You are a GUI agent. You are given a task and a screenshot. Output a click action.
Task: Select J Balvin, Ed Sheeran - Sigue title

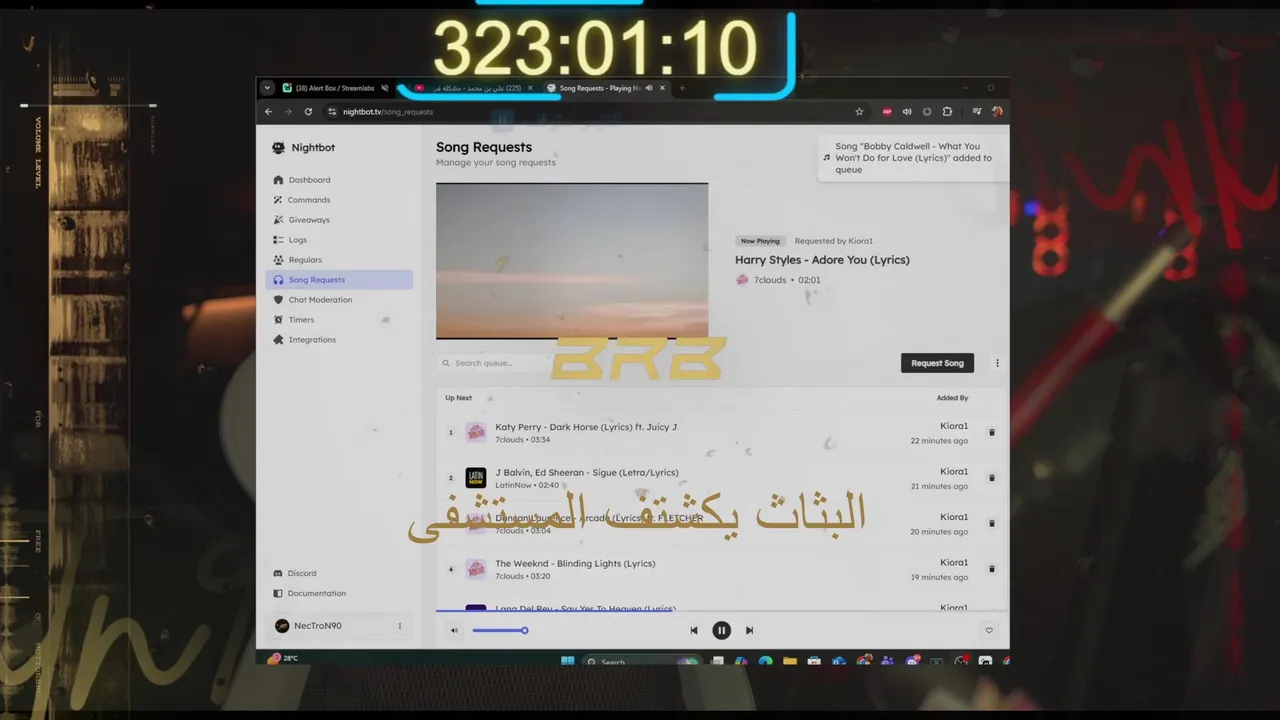(587, 472)
